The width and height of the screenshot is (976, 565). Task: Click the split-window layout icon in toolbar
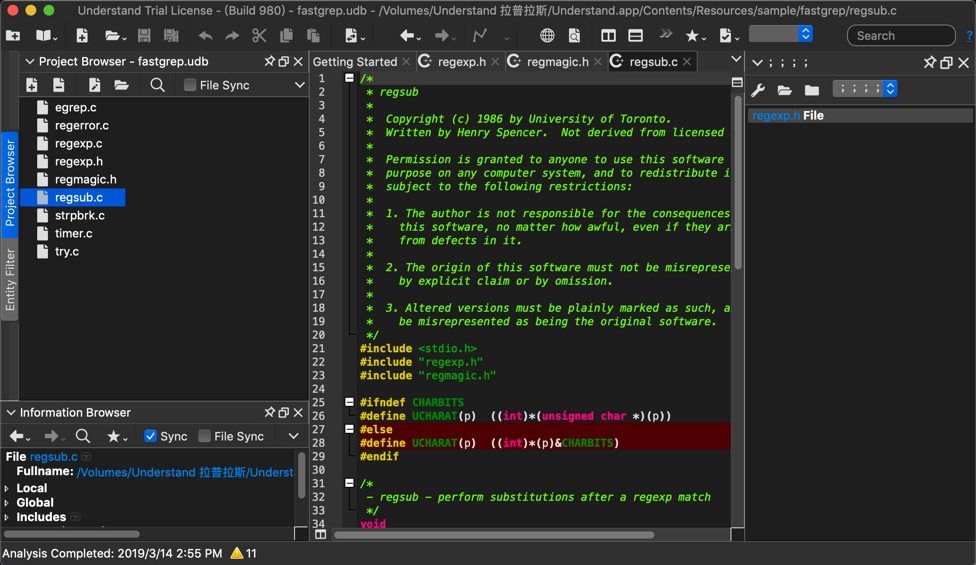click(608, 36)
